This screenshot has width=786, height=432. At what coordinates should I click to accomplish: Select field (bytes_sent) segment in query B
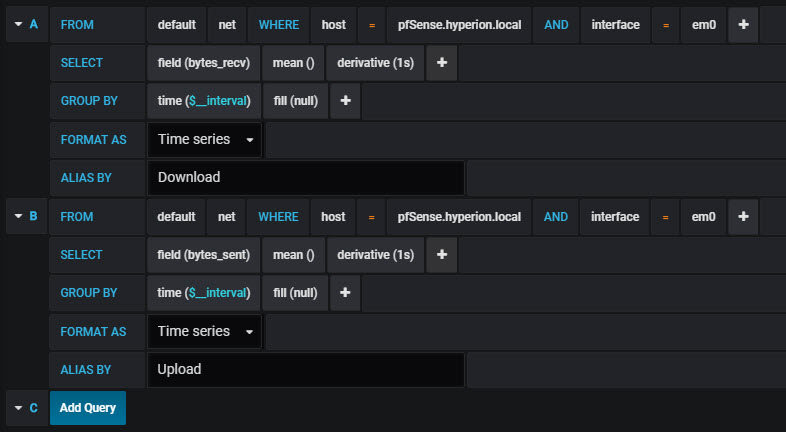[204, 255]
